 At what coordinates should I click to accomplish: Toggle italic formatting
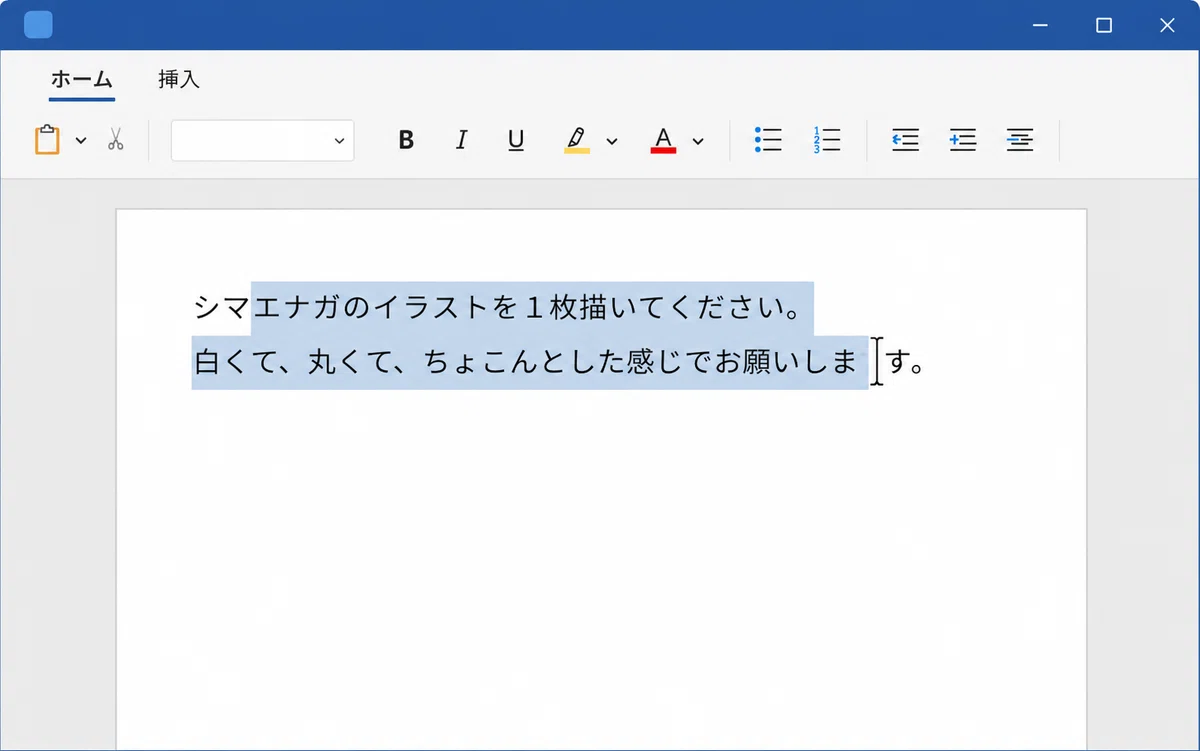[461, 140]
